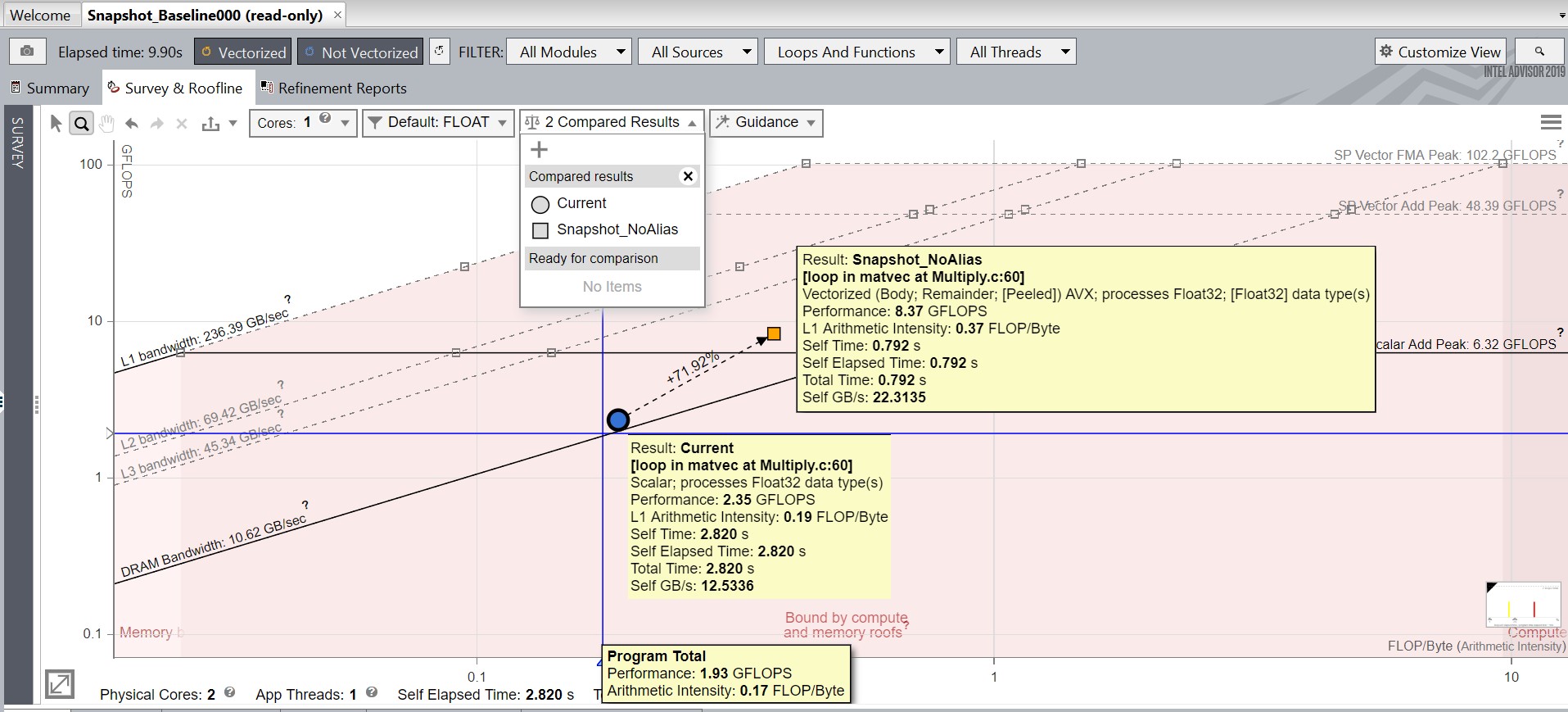This screenshot has height=712, width=1568.
Task: Open the Guidance menu button
Action: pyautogui.click(x=766, y=122)
